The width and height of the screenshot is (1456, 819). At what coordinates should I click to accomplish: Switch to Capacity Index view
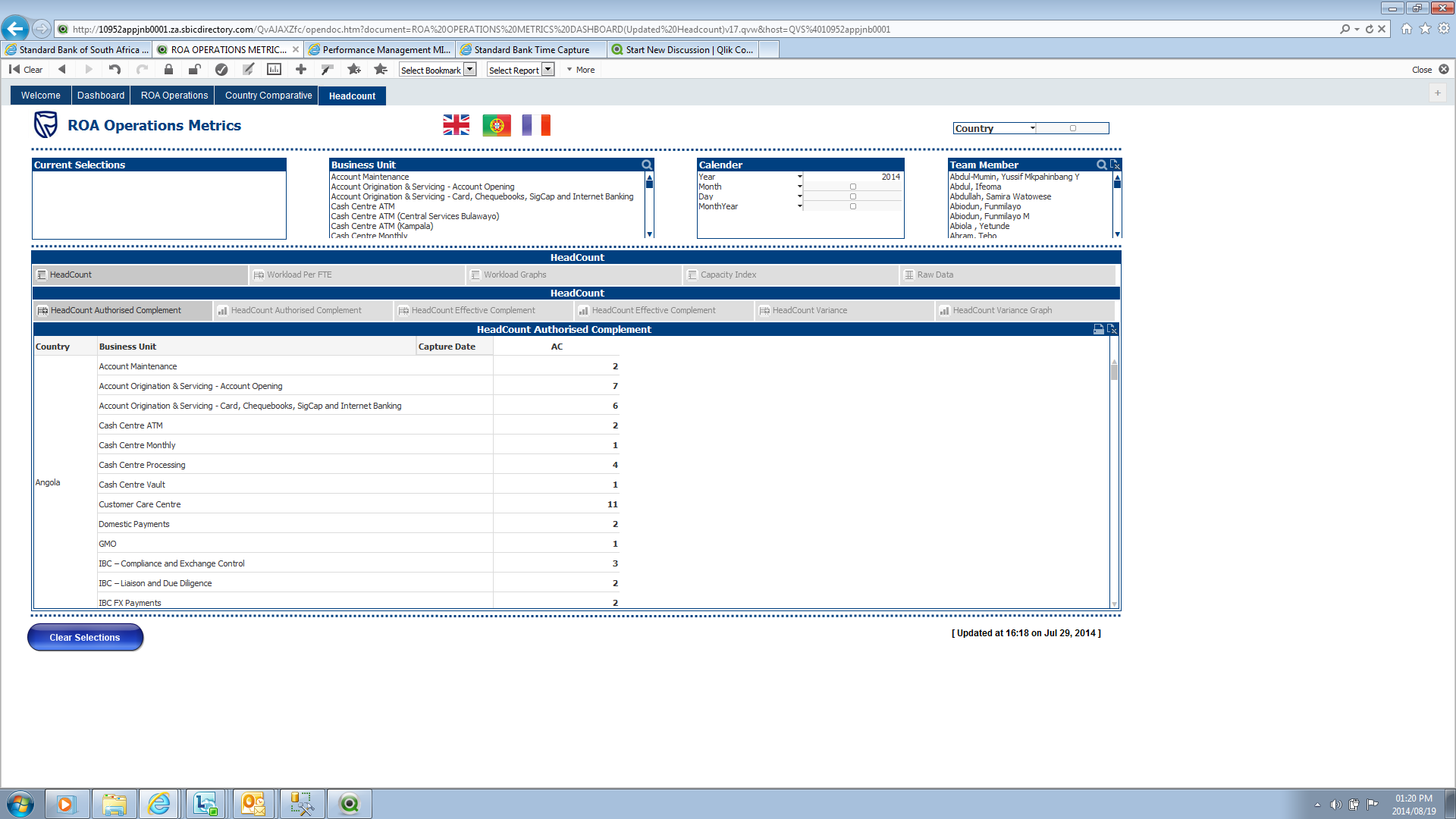click(x=791, y=275)
